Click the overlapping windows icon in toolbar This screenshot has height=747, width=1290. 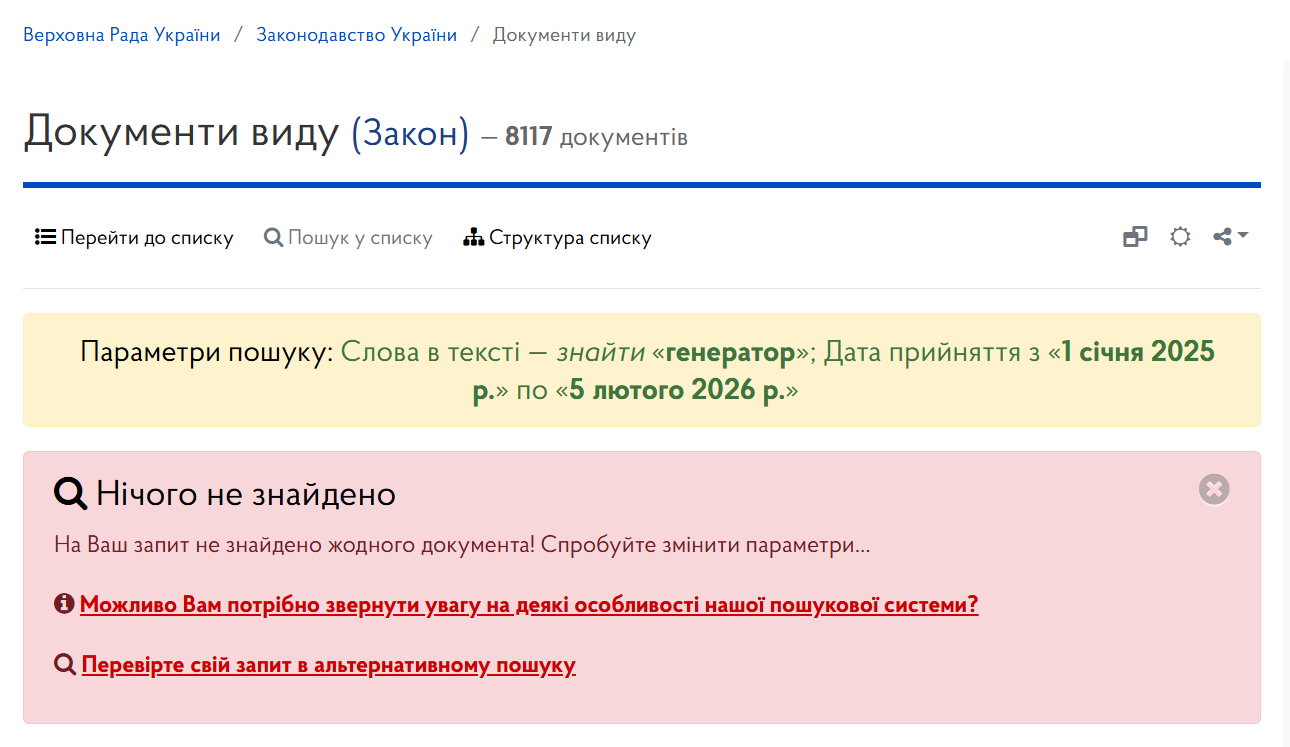(x=1135, y=237)
